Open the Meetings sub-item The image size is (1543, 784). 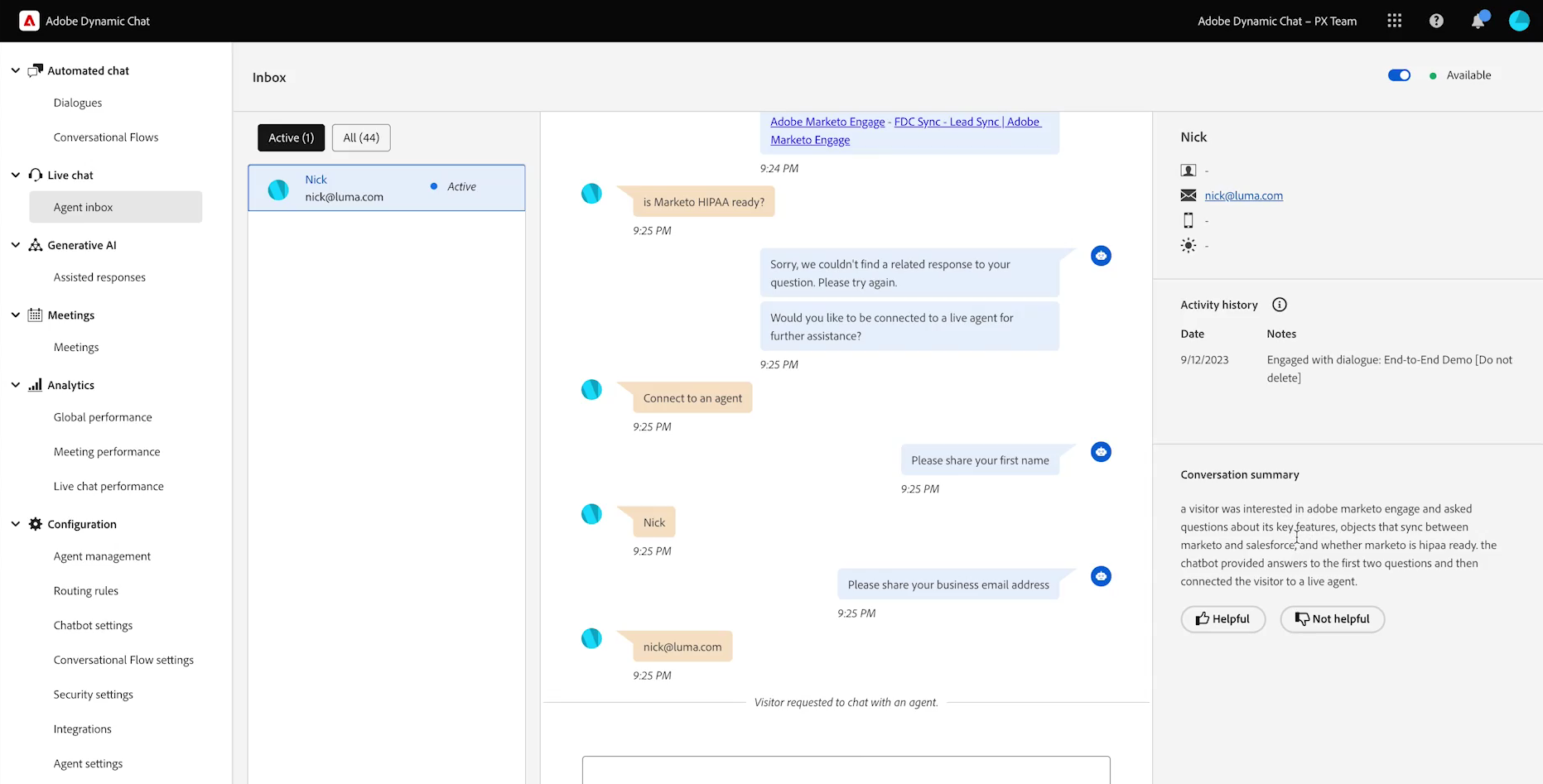(76, 347)
